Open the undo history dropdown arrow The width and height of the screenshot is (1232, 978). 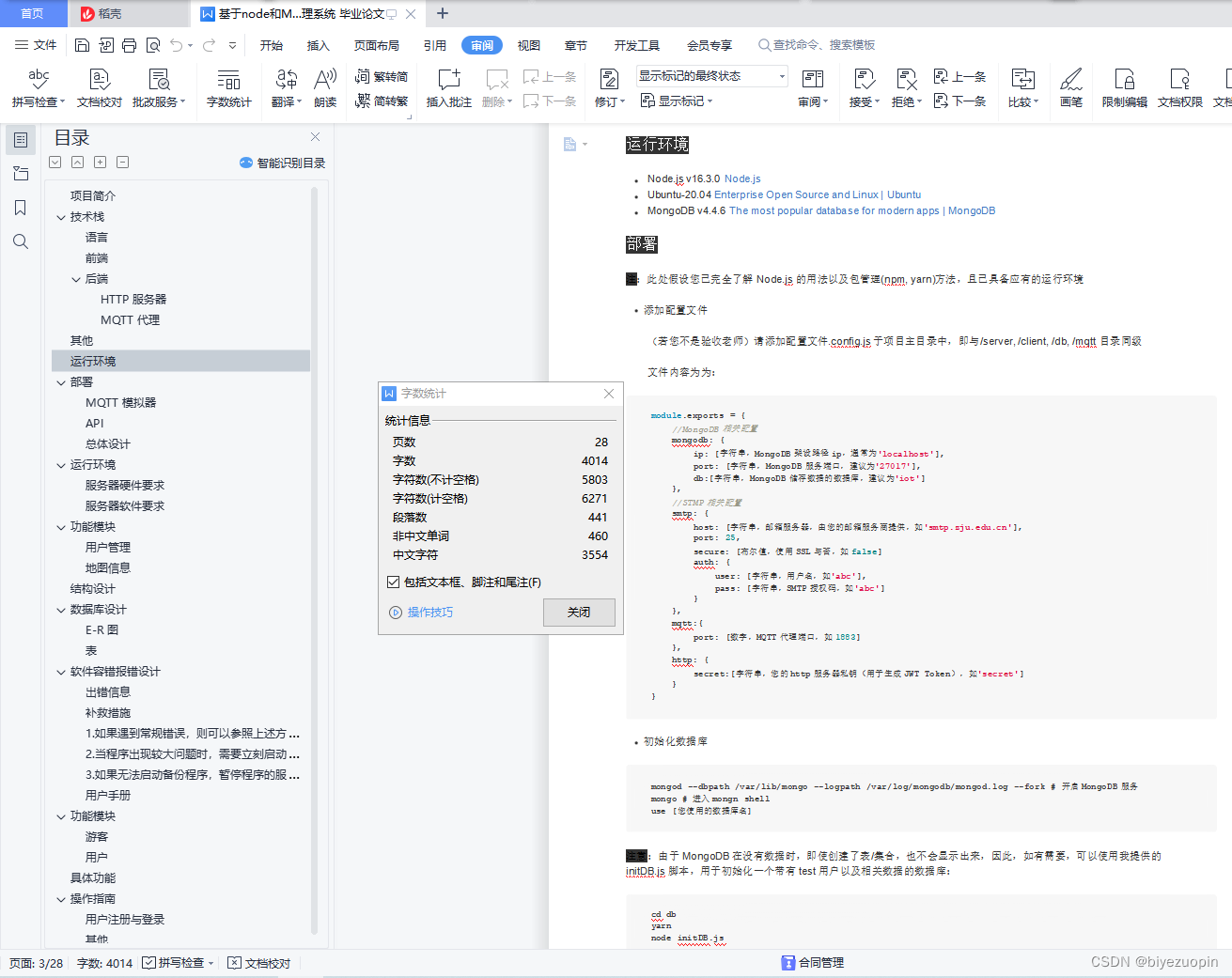coord(190,45)
